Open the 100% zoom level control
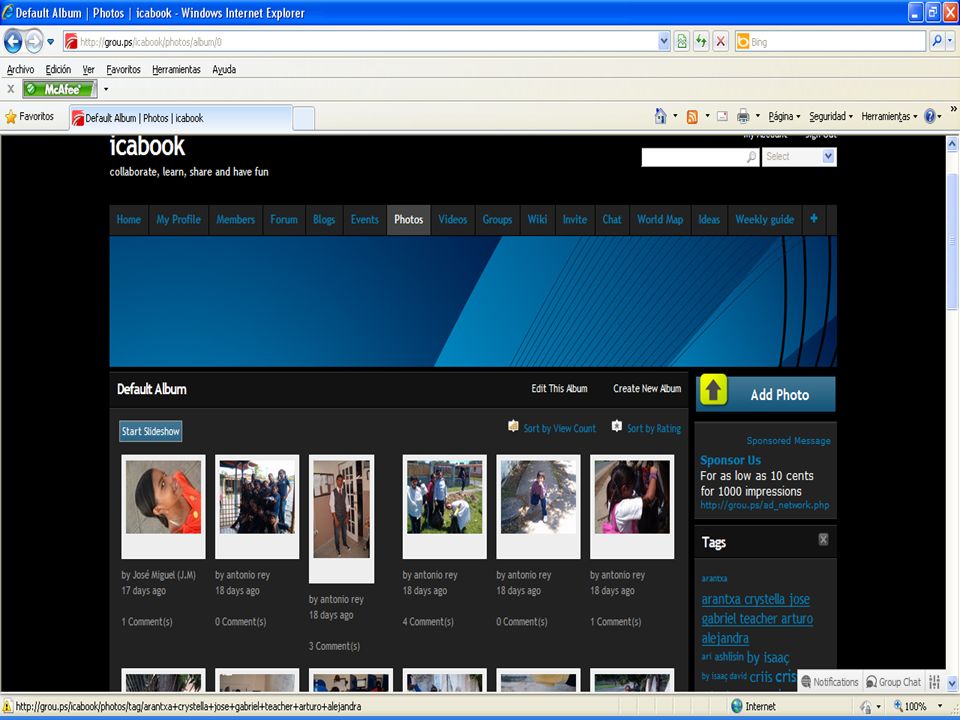This screenshot has width=960, height=720. point(917,707)
